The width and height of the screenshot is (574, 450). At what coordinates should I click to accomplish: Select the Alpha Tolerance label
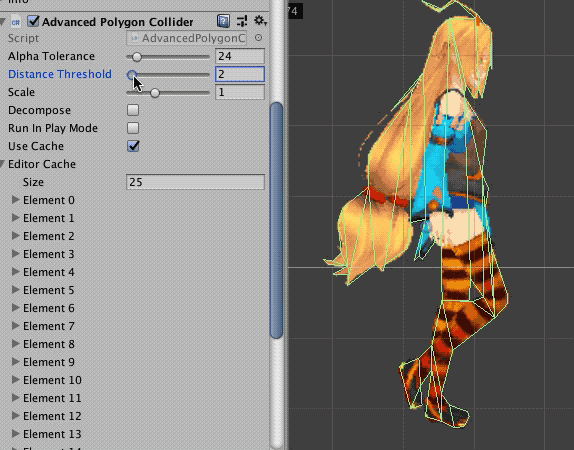click(x=51, y=56)
